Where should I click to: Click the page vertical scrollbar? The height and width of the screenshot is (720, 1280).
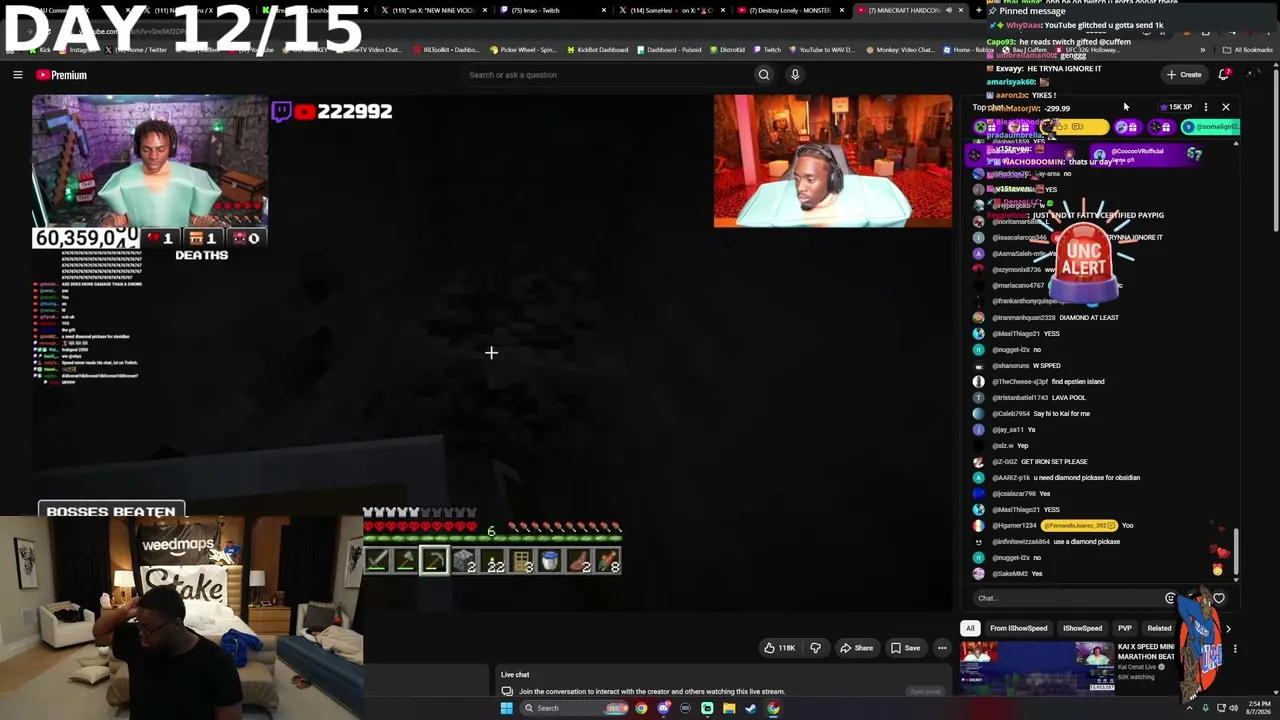(x=1275, y=150)
